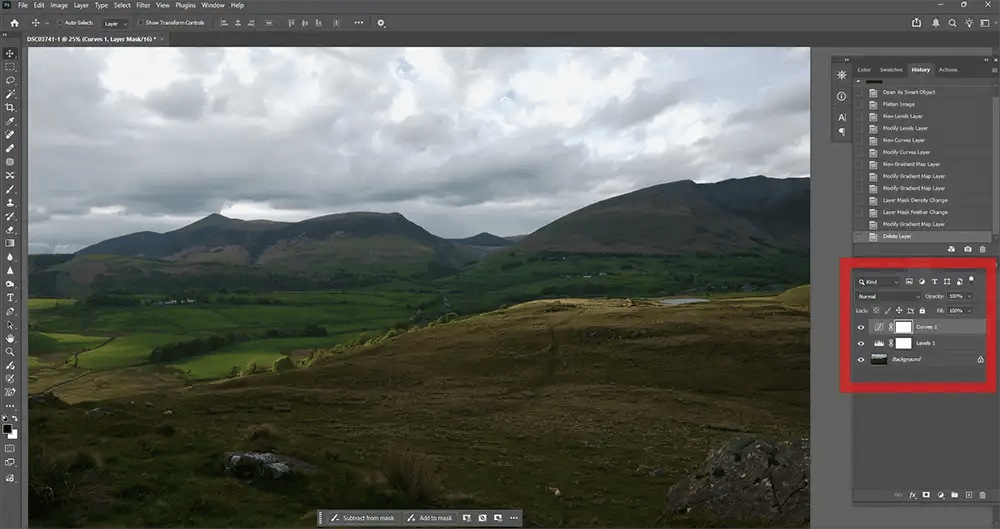Viewport: 1000px width, 529px height.
Task: Enable the Auto-Select checkbox
Action: tap(60, 23)
